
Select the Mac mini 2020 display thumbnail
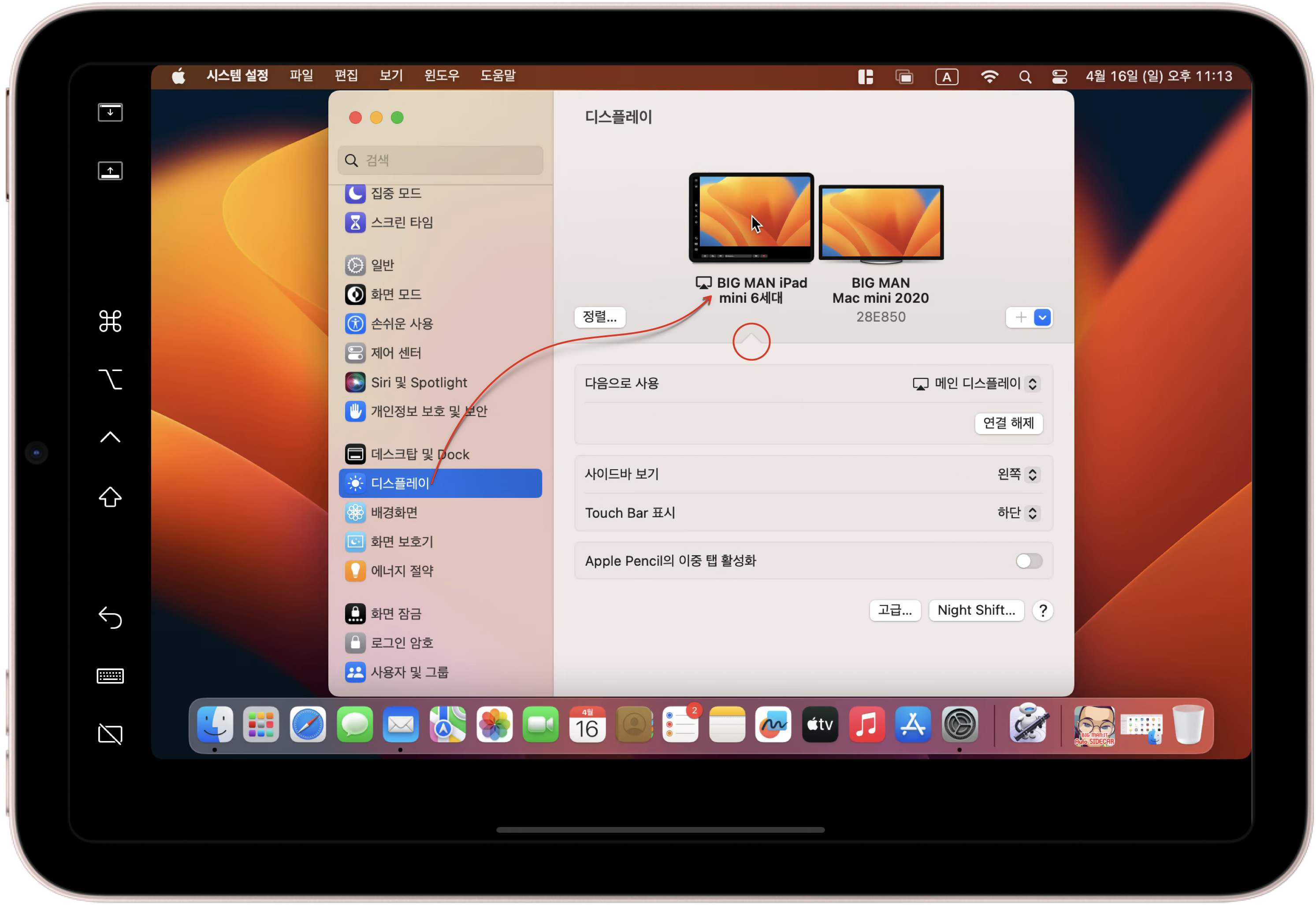point(881,223)
